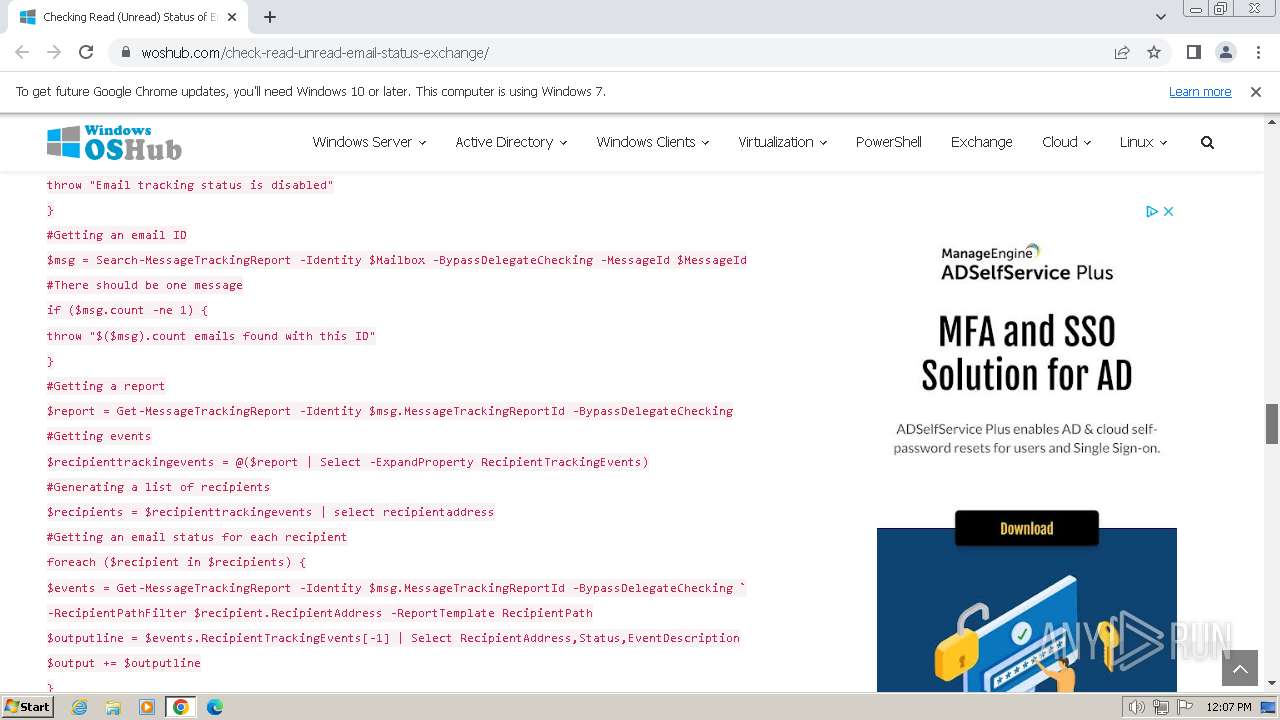Screen dimensions: 1280x720
Task: Expand the Cloud menu
Action: 1066,142
